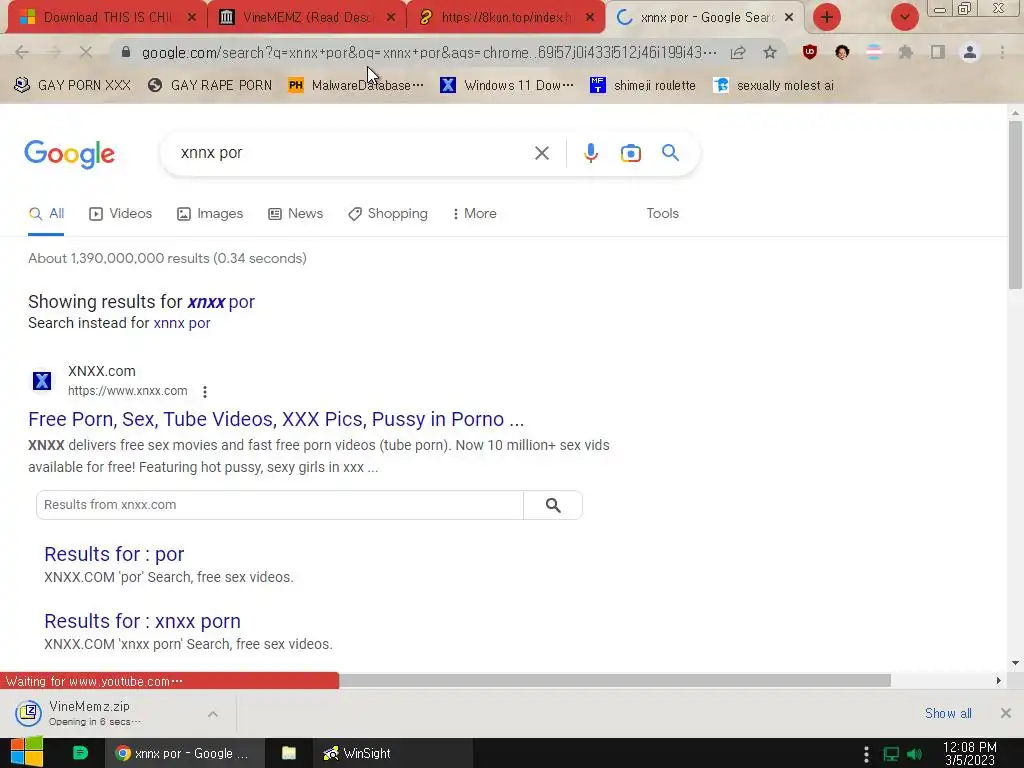Select the All results tab
Viewport: 1024px width, 768px height.
(46, 214)
